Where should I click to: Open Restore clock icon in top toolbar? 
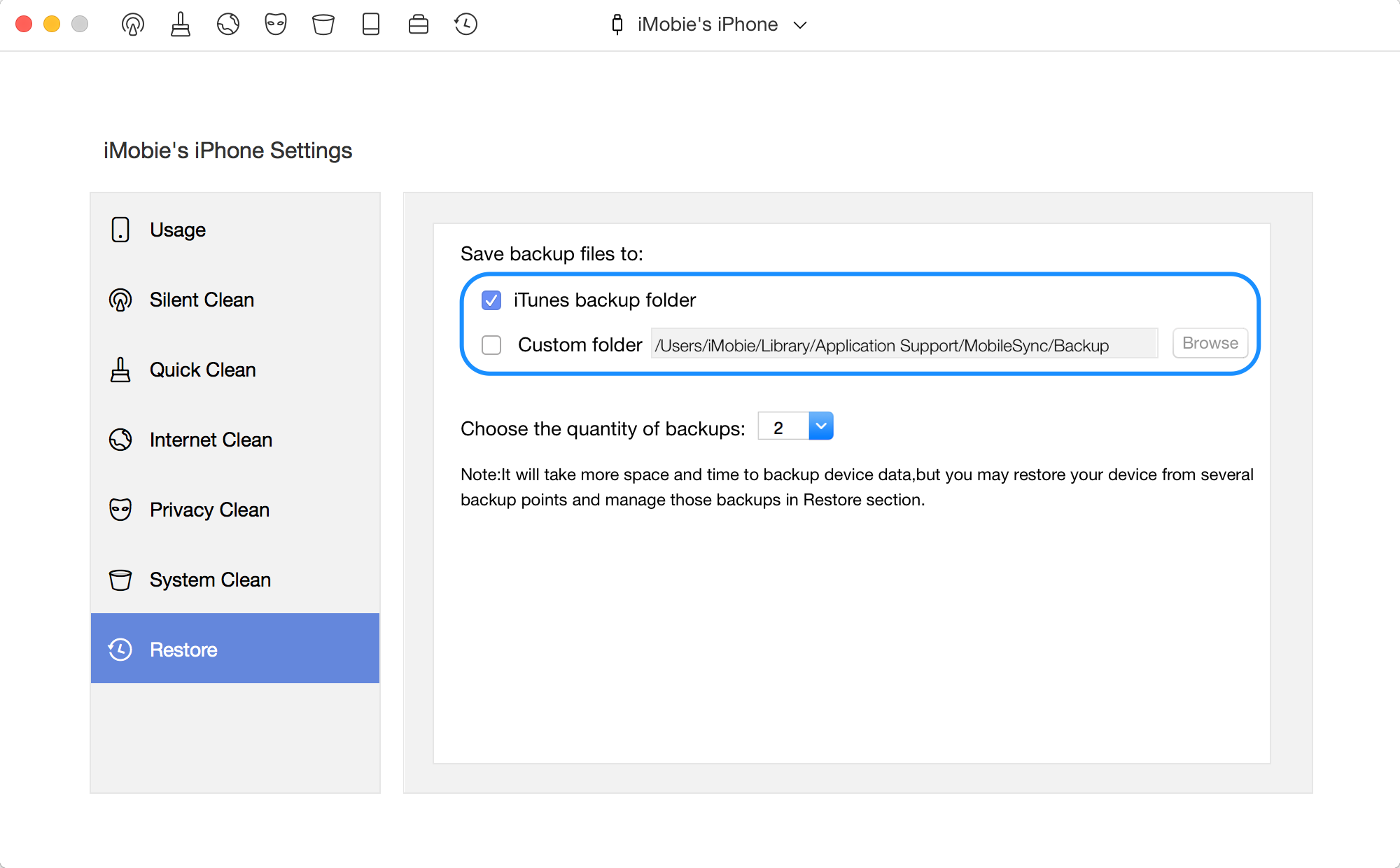pos(465,24)
